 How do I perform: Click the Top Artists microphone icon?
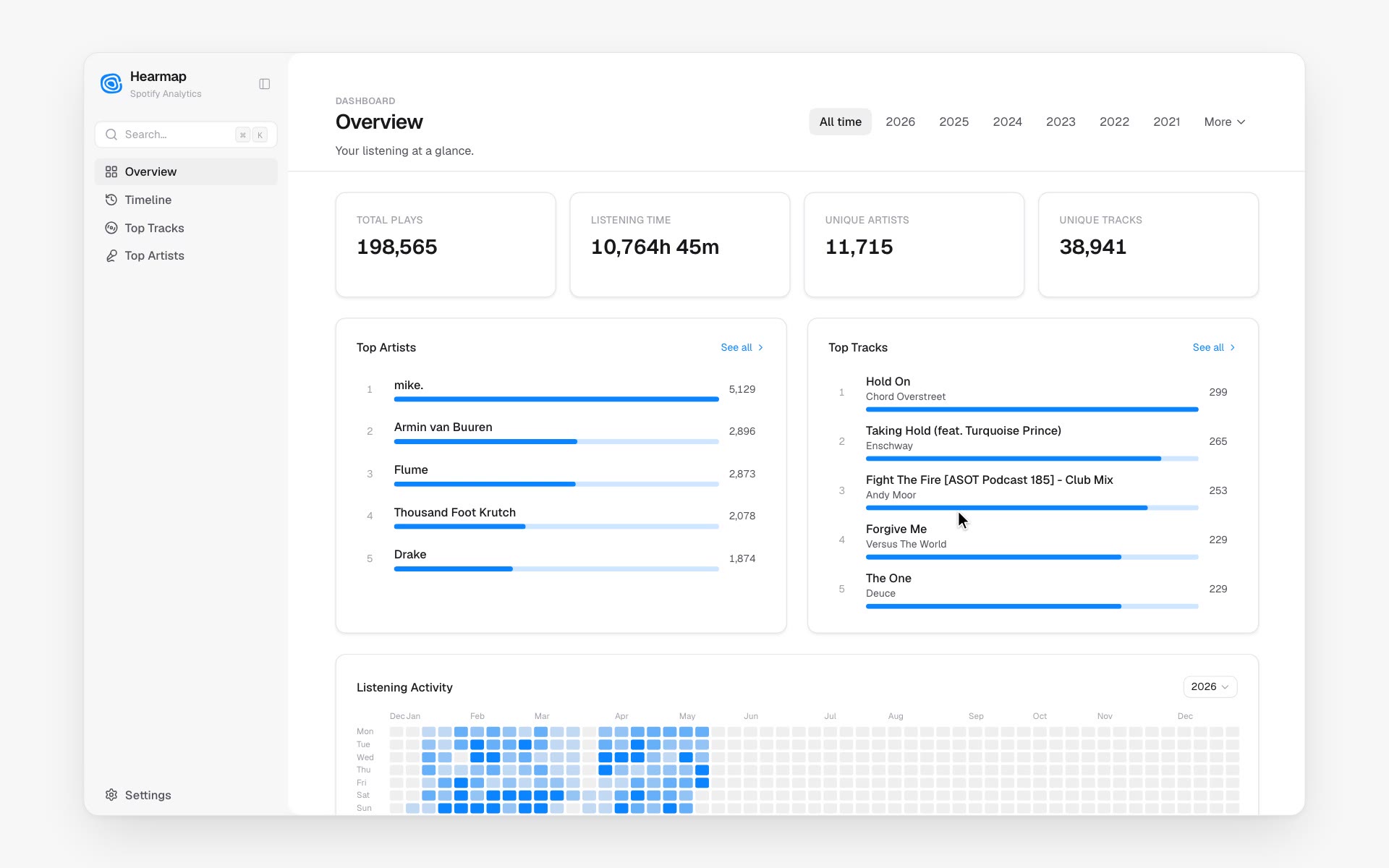point(111,255)
